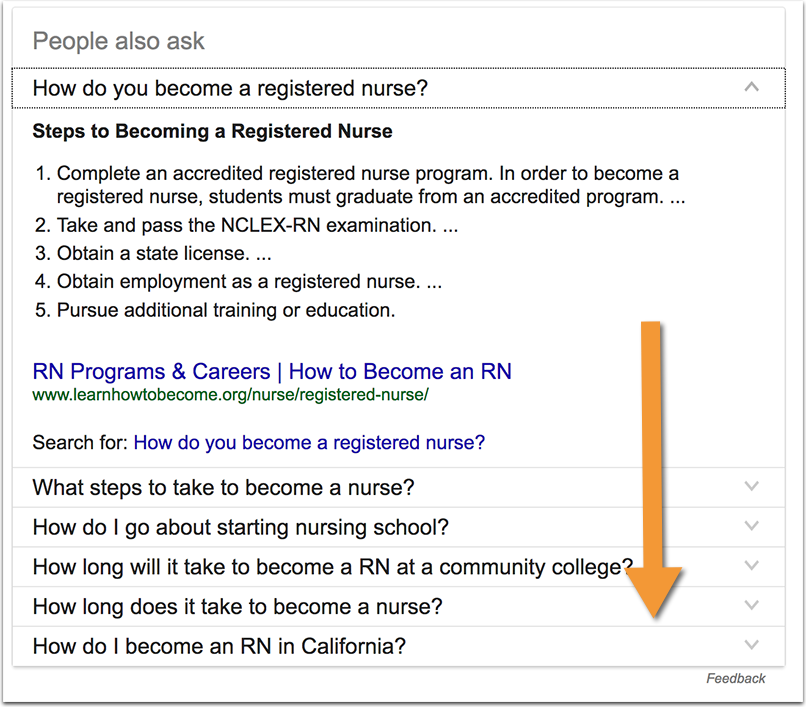Click the arrow icon for the nursing school question
Screen dimensions: 806x707
752,526
